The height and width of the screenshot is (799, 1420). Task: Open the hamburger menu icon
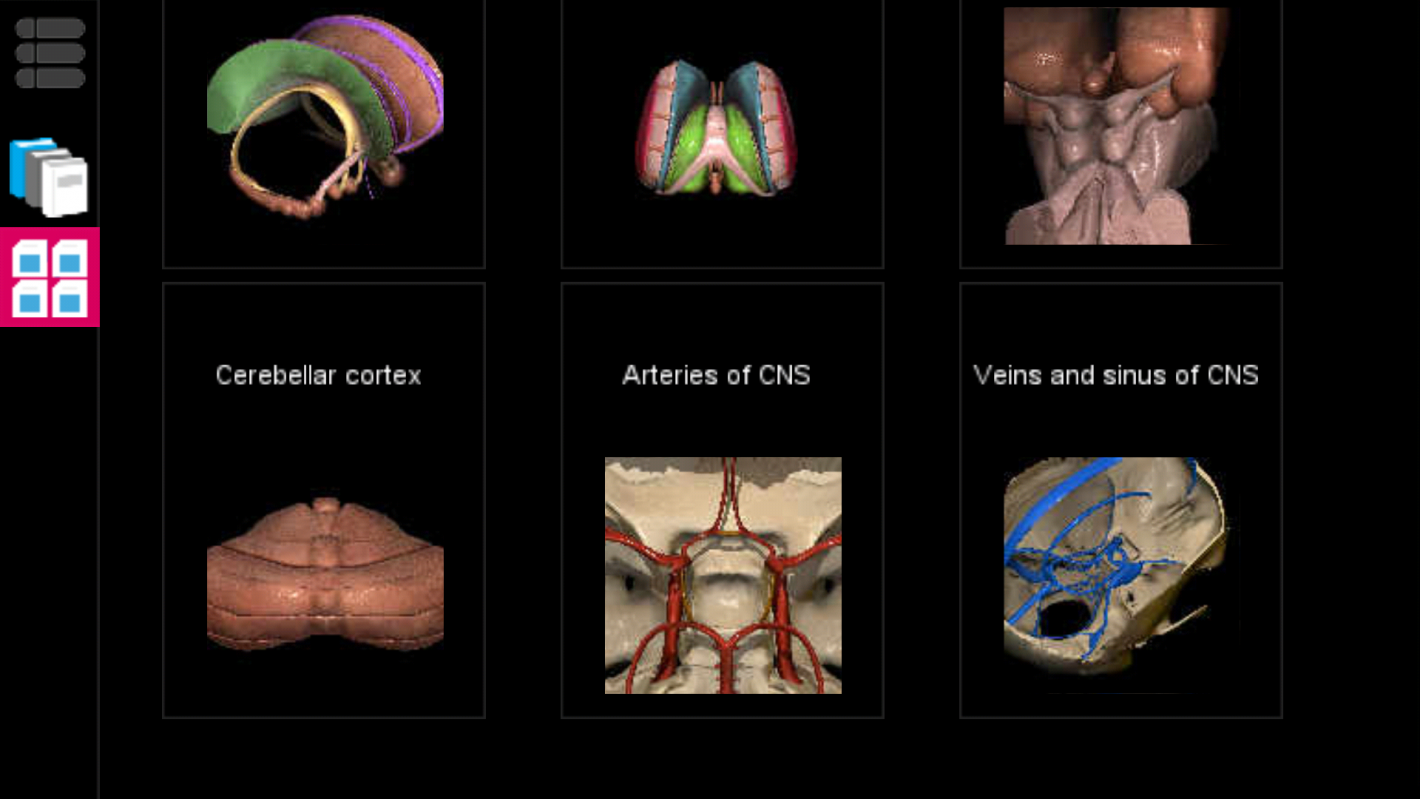49,53
